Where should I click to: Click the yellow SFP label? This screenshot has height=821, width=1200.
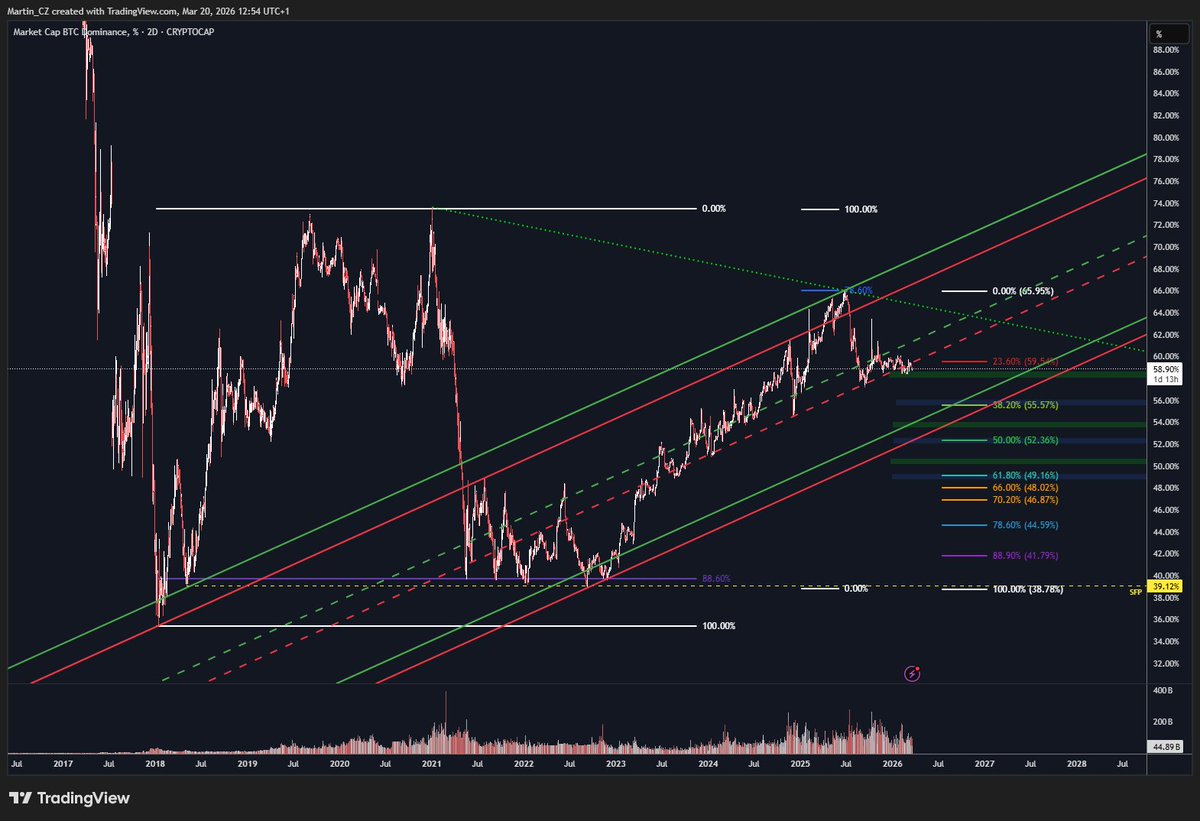[x=1136, y=593]
